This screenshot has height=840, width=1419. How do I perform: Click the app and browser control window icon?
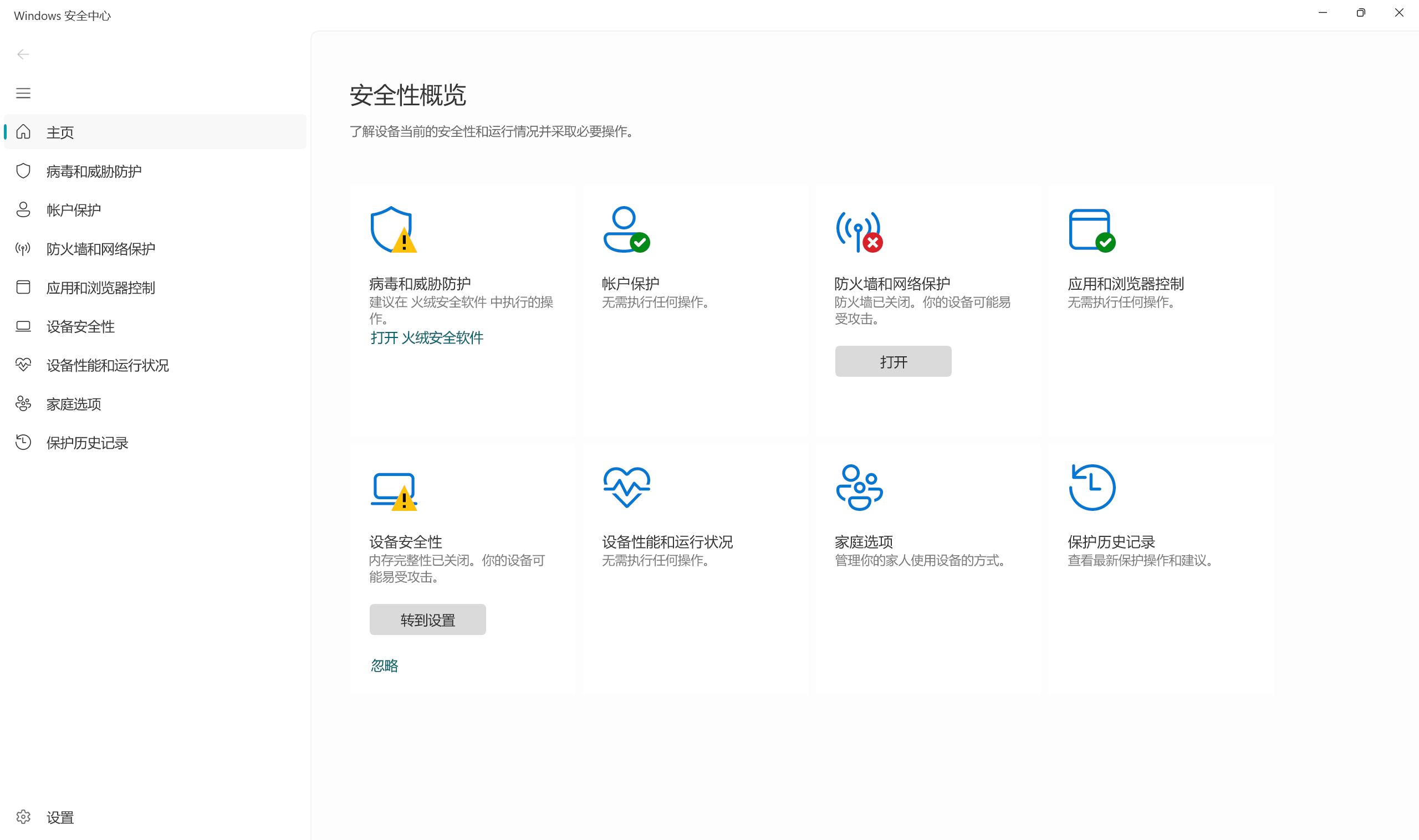(x=1091, y=229)
